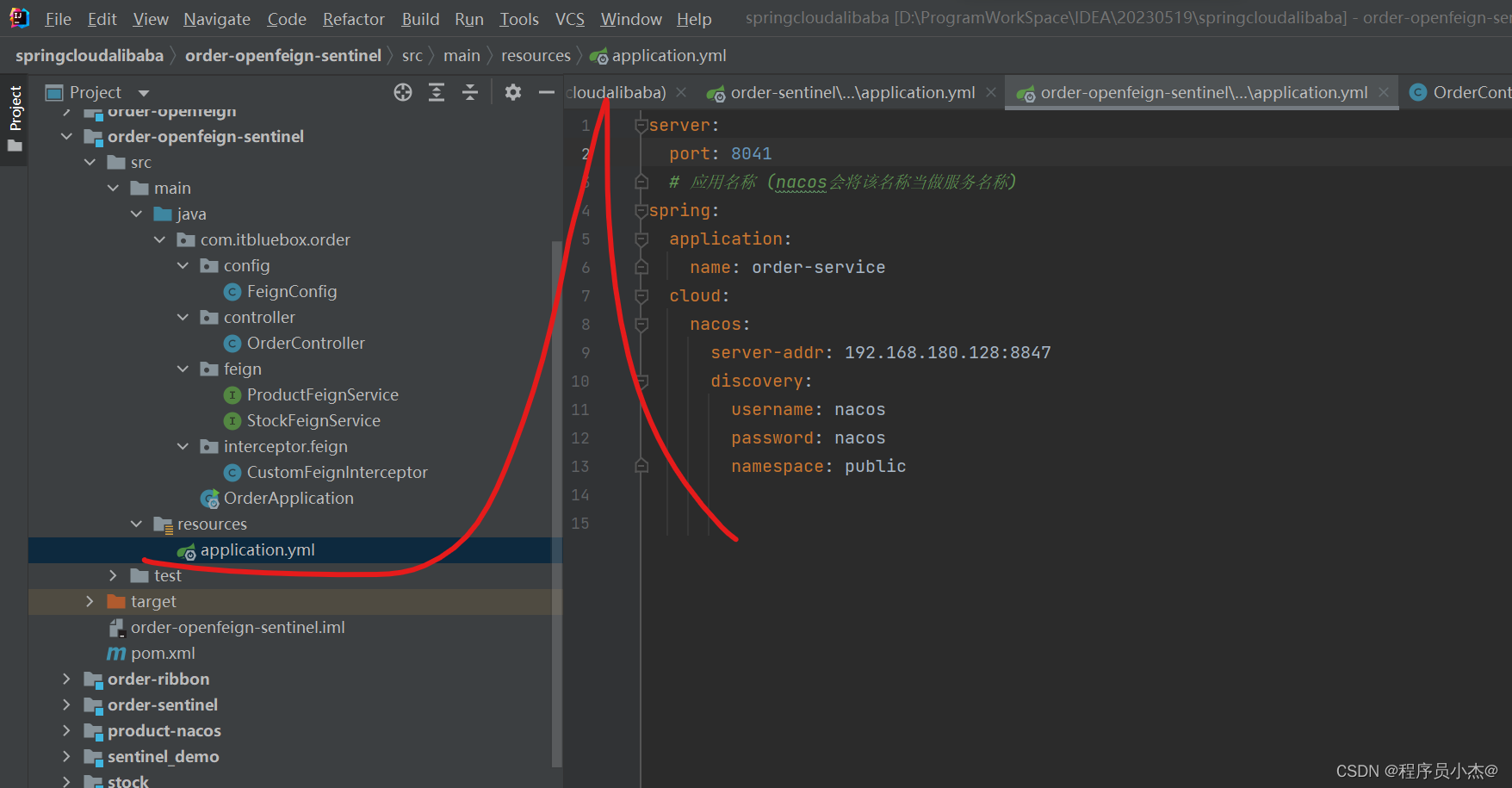
Task: Click the application.yml file icon in tree
Action: [x=186, y=551]
